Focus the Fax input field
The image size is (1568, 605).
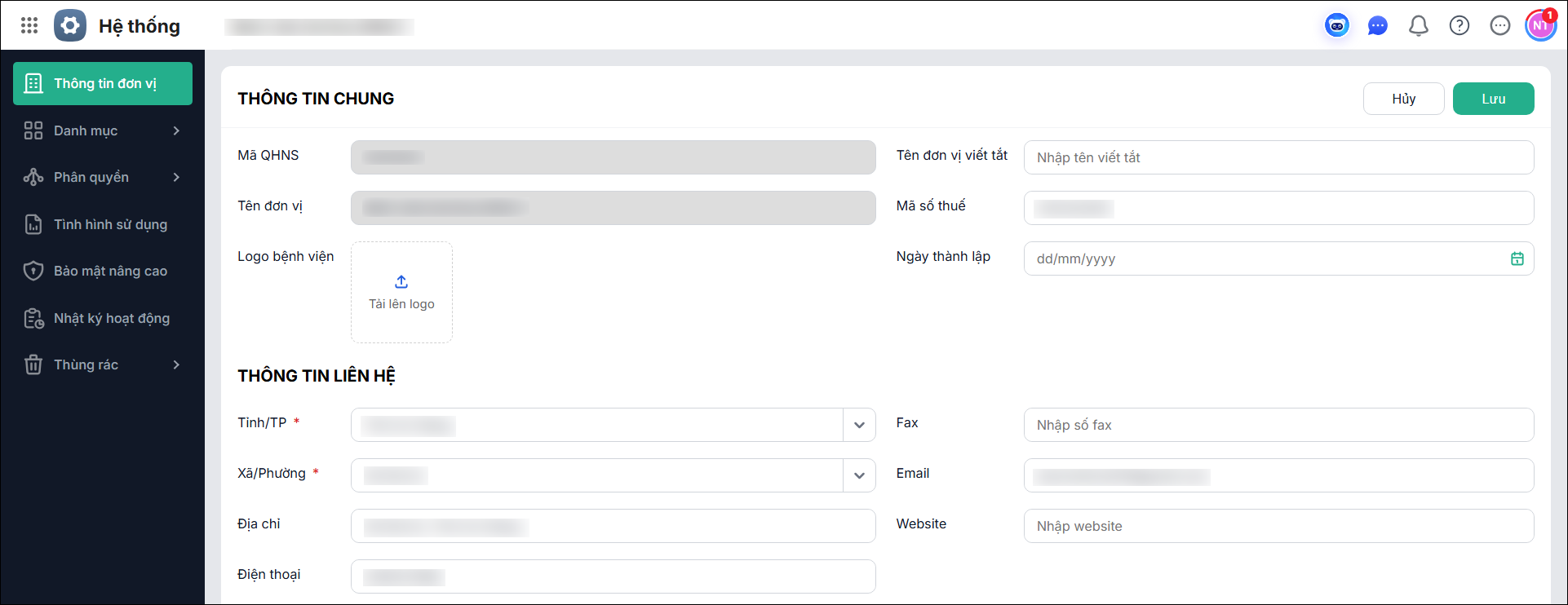[1278, 425]
